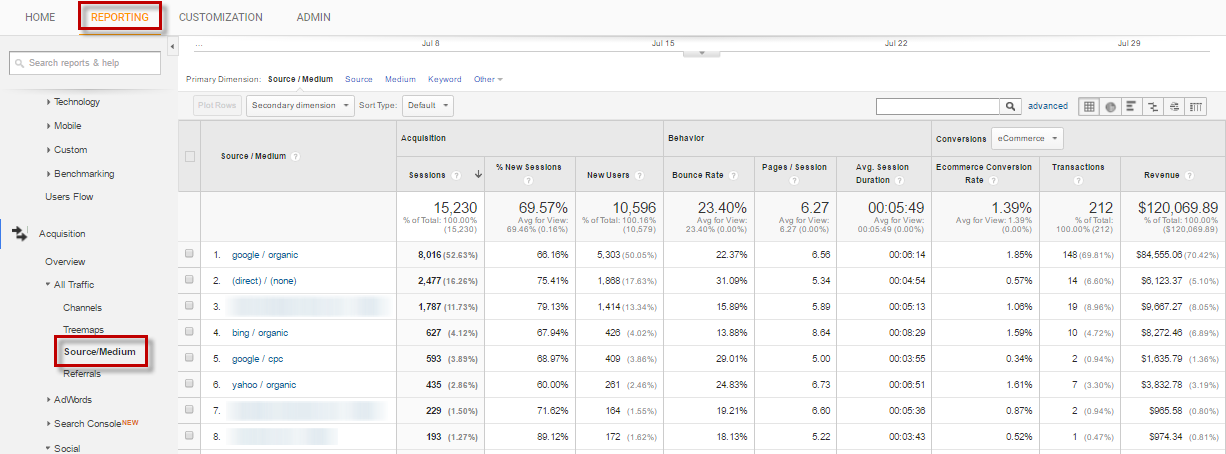Switch to the Data table view icon
Screen dimensions: 1226x454
[x=1089, y=106]
